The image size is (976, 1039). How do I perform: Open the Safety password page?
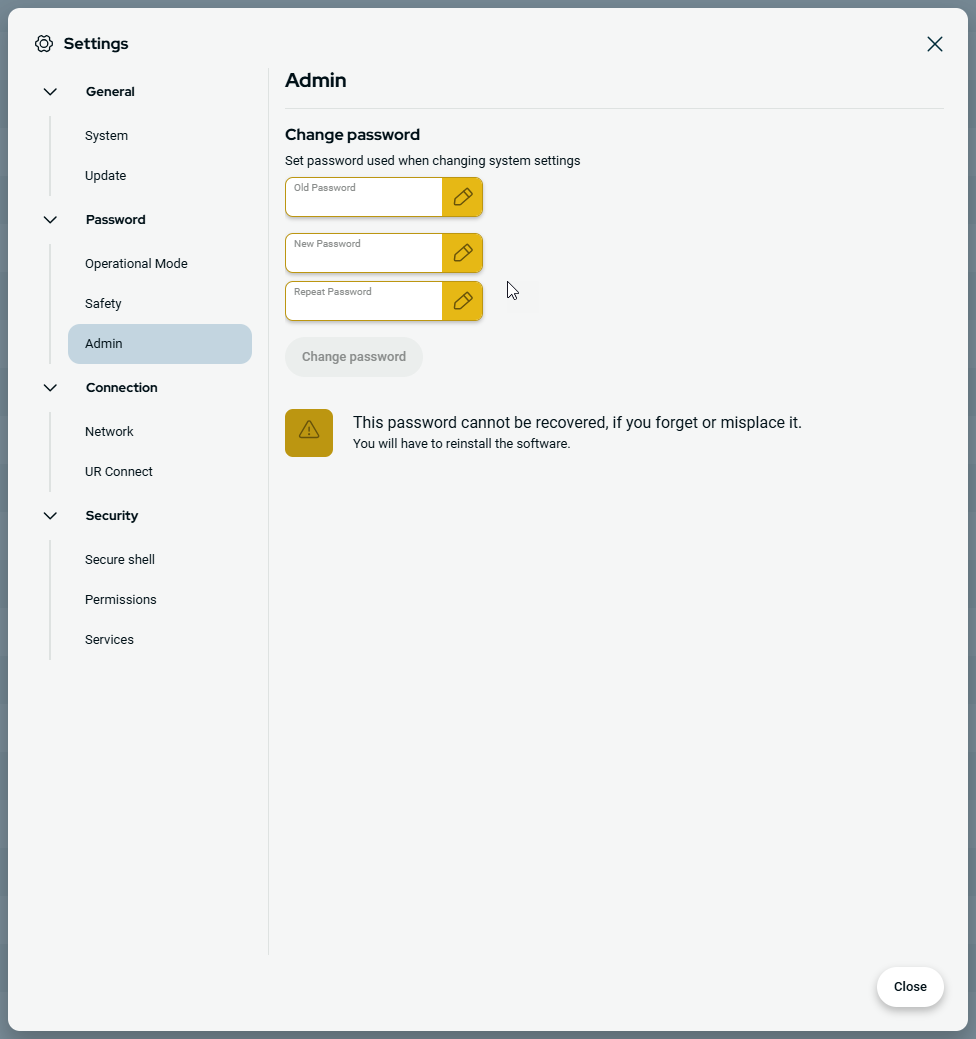click(x=103, y=304)
